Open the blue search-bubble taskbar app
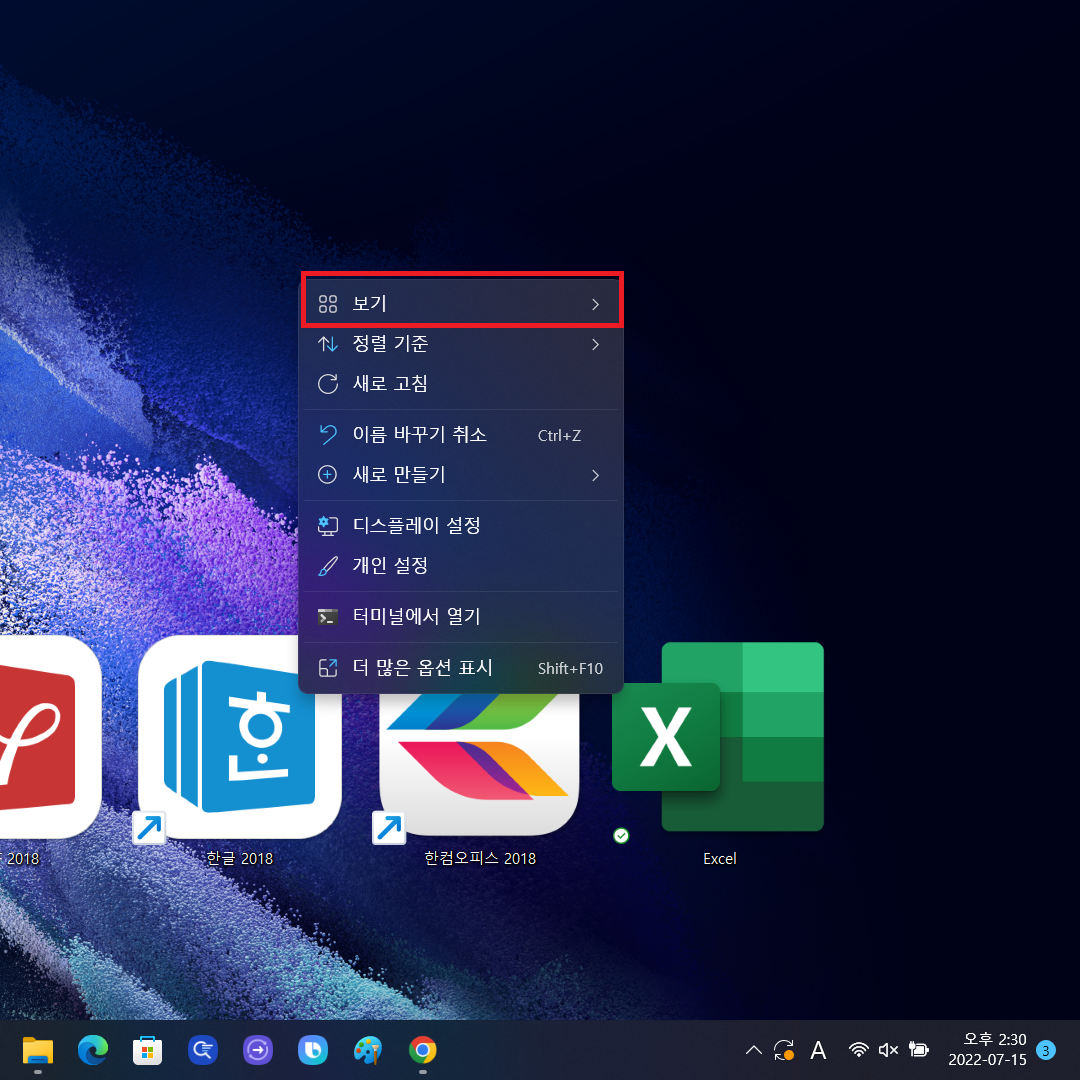This screenshot has width=1080, height=1080. tap(203, 1050)
